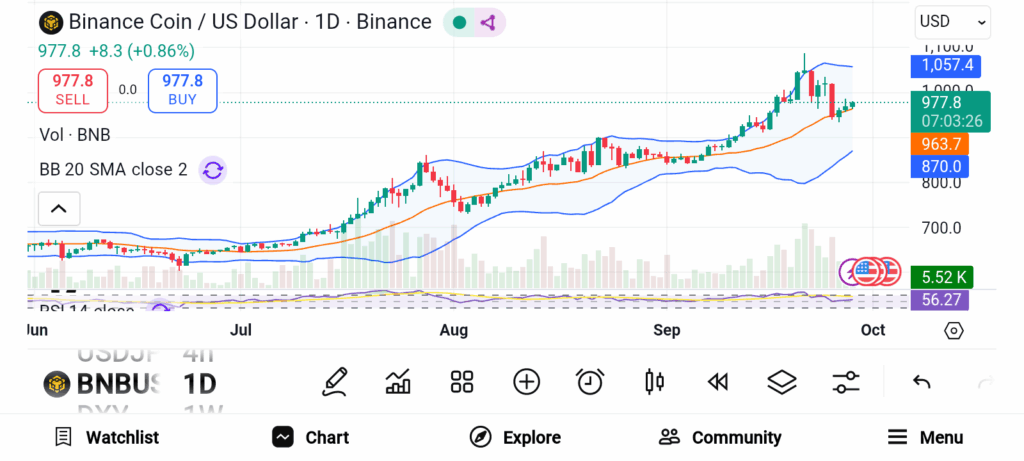The image size is (1024, 461).
Task: Open chart settings sliders icon
Action: (846, 381)
